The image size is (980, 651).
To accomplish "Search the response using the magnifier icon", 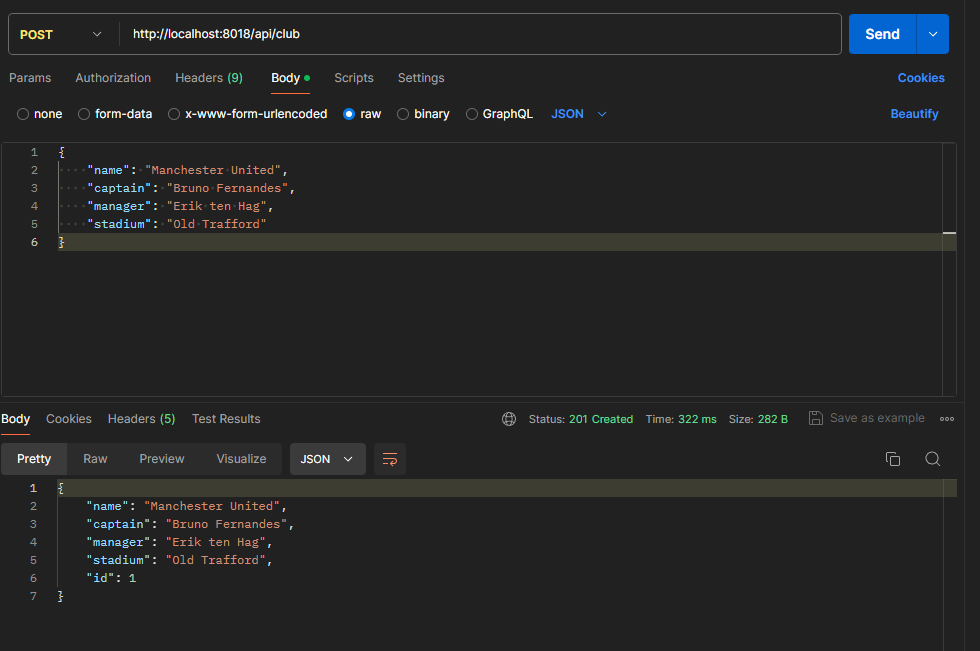I will [x=932, y=459].
